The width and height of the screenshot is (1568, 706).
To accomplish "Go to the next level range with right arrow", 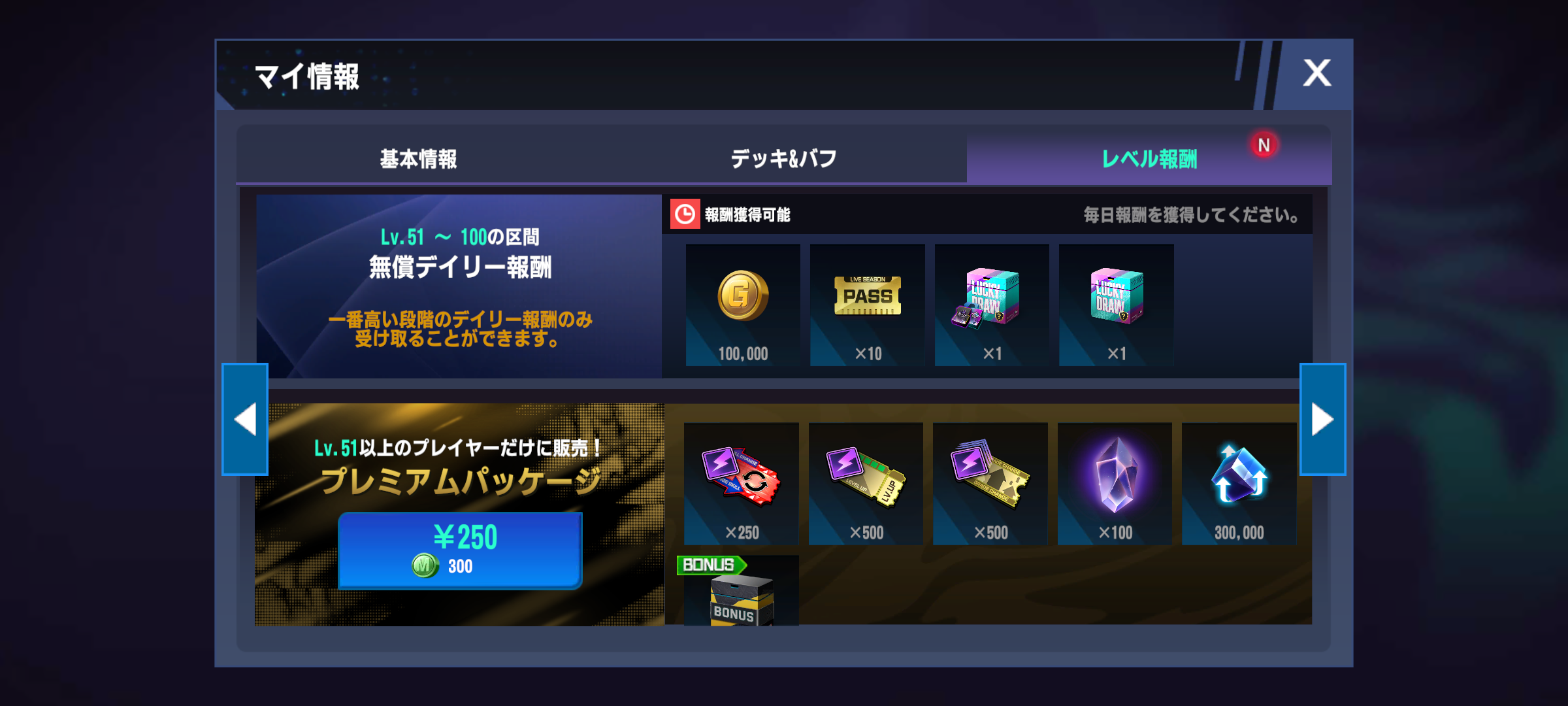I will point(1323,419).
